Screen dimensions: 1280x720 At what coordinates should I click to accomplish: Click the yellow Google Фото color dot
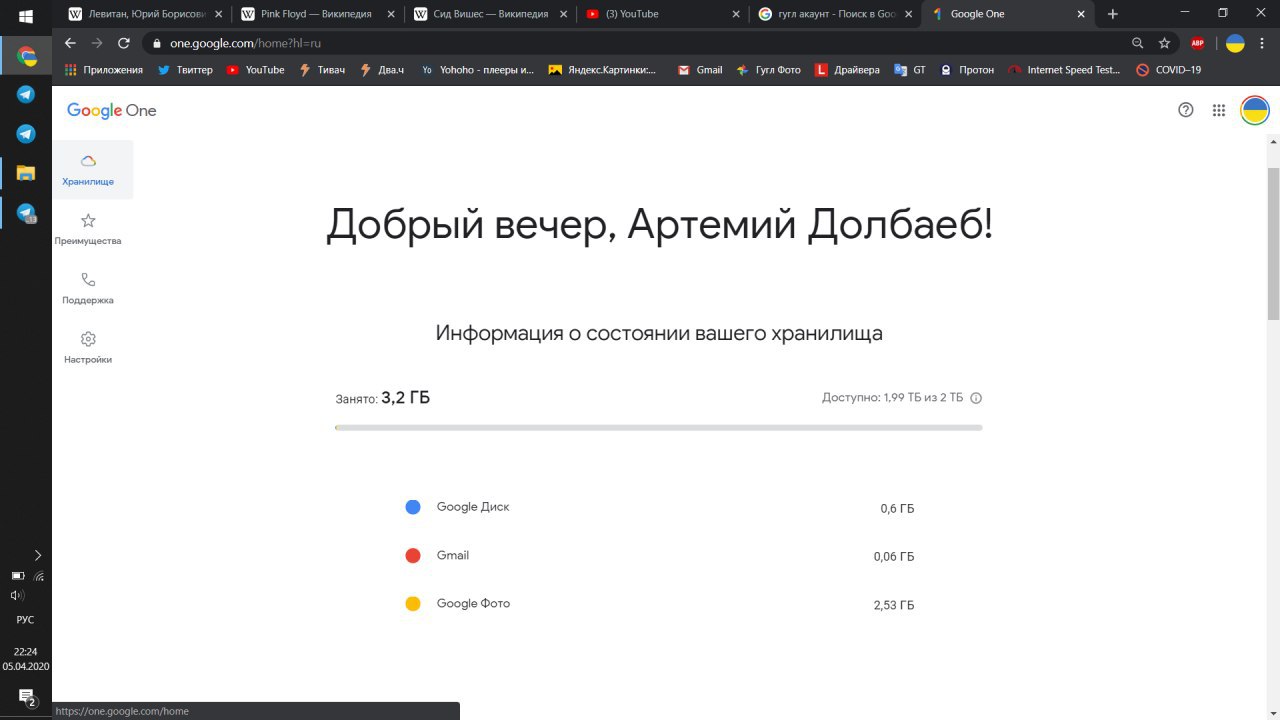click(413, 604)
